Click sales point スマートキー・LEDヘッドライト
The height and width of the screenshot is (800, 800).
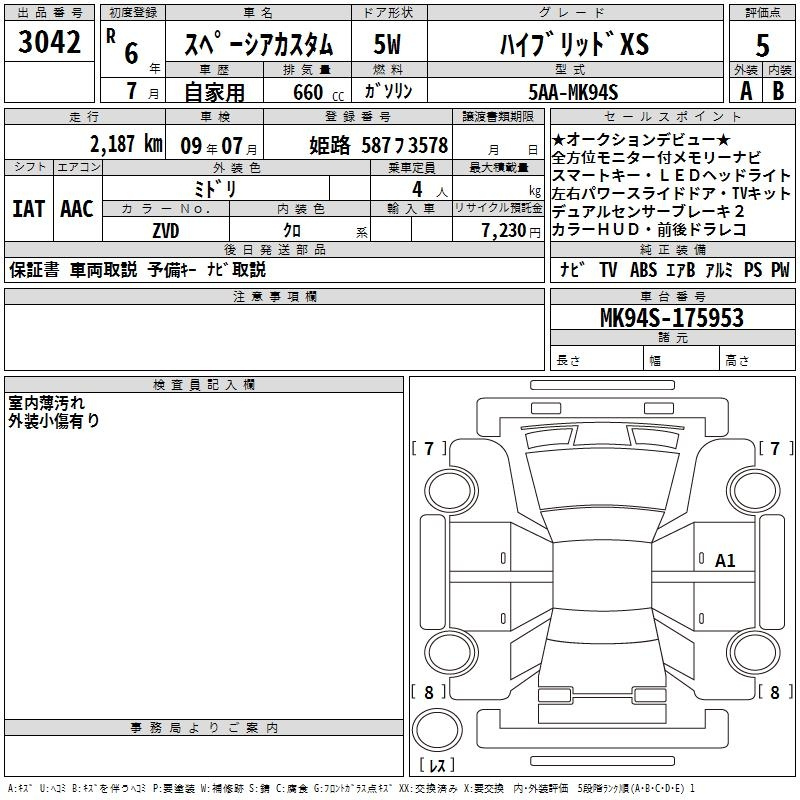tap(671, 175)
